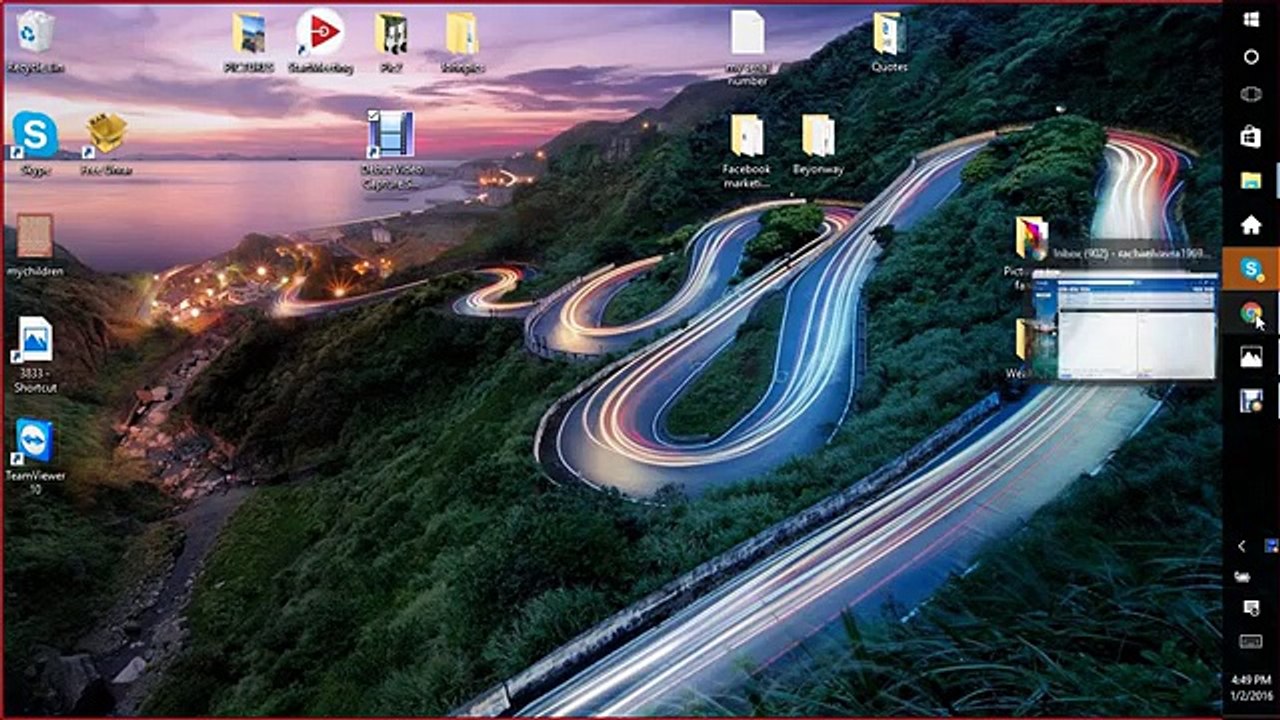Viewport: 1280px width, 720px height.
Task: Click the Chrome taskbar icon
Action: tap(1251, 313)
